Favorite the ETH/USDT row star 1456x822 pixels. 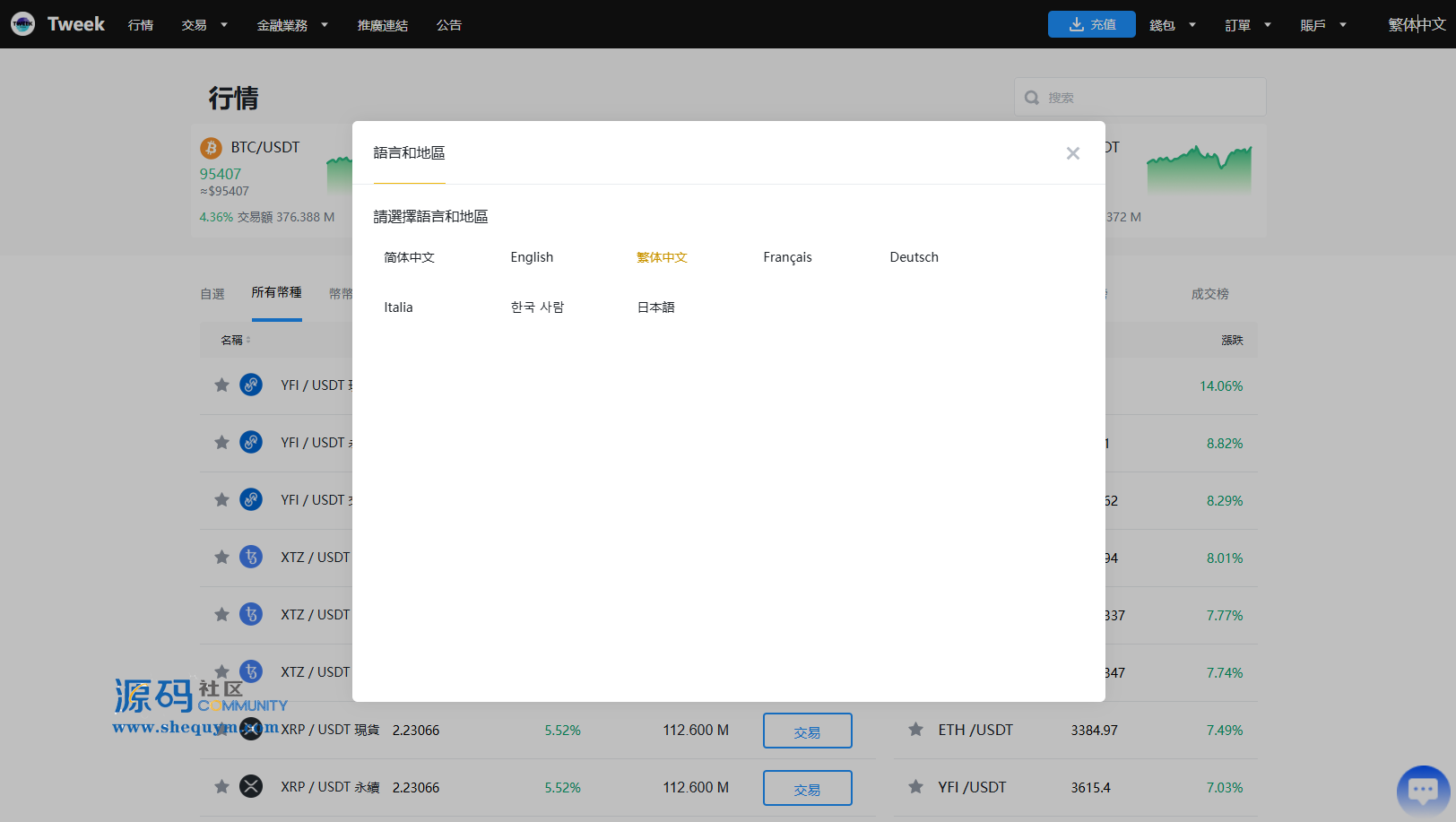(x=915, y=730)
